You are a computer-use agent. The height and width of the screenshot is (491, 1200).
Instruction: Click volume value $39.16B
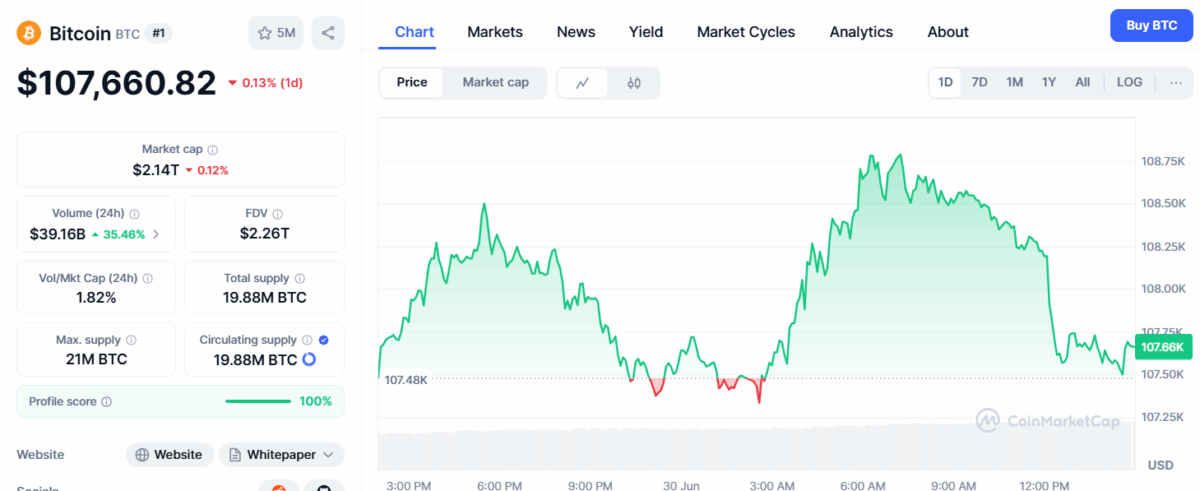point(59,234)
